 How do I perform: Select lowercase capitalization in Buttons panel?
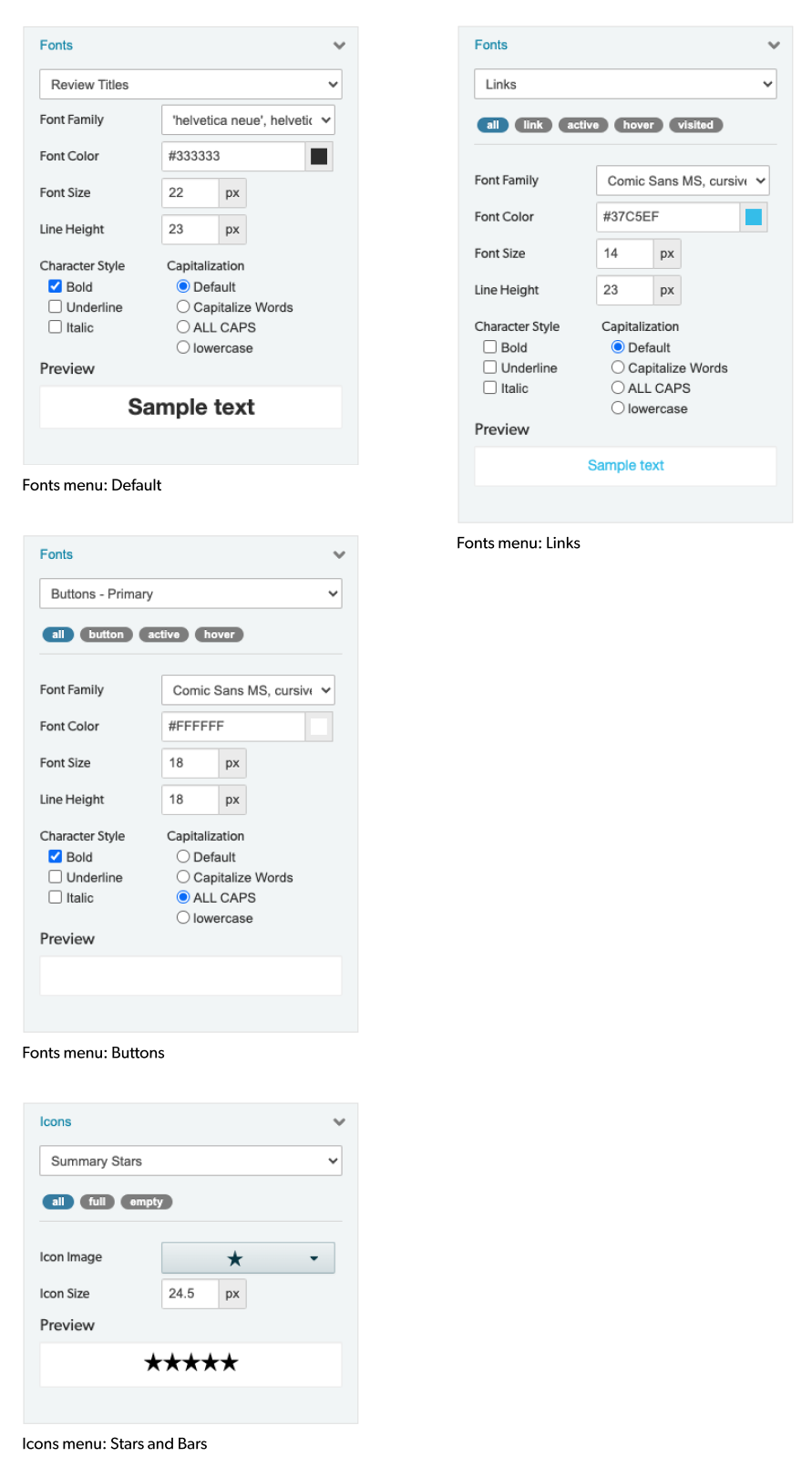tap(183, 918)
